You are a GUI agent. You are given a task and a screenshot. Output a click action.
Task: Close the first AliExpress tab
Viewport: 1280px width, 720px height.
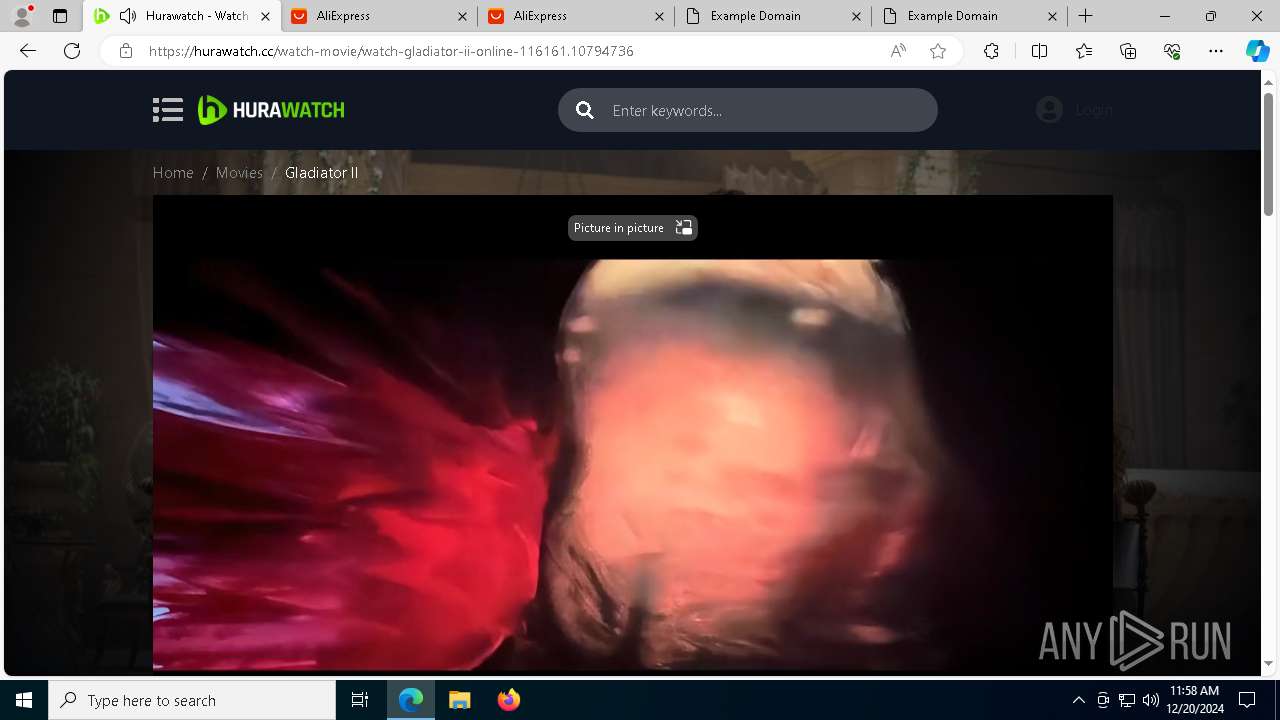462,16
